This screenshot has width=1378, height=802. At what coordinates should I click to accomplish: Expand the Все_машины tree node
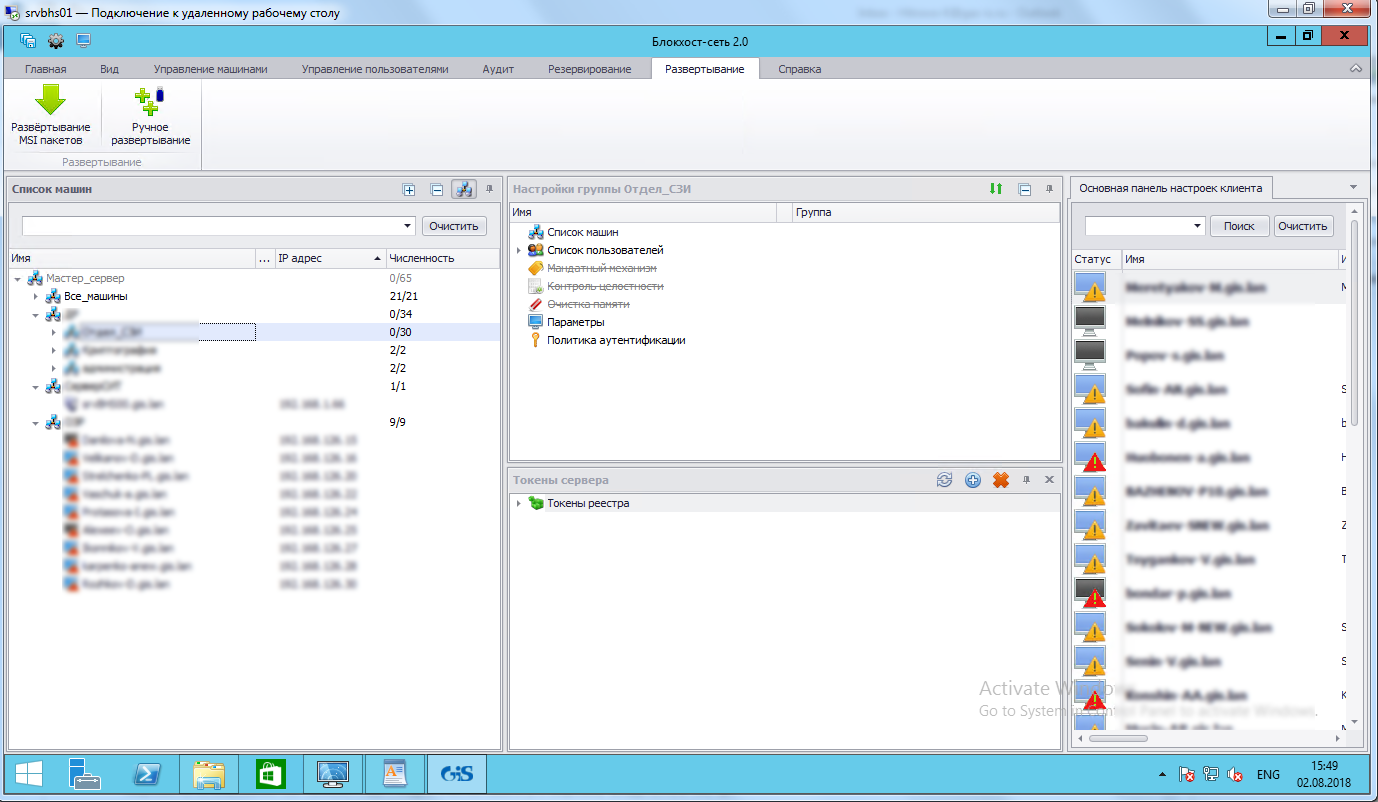[x=36, y=296]
